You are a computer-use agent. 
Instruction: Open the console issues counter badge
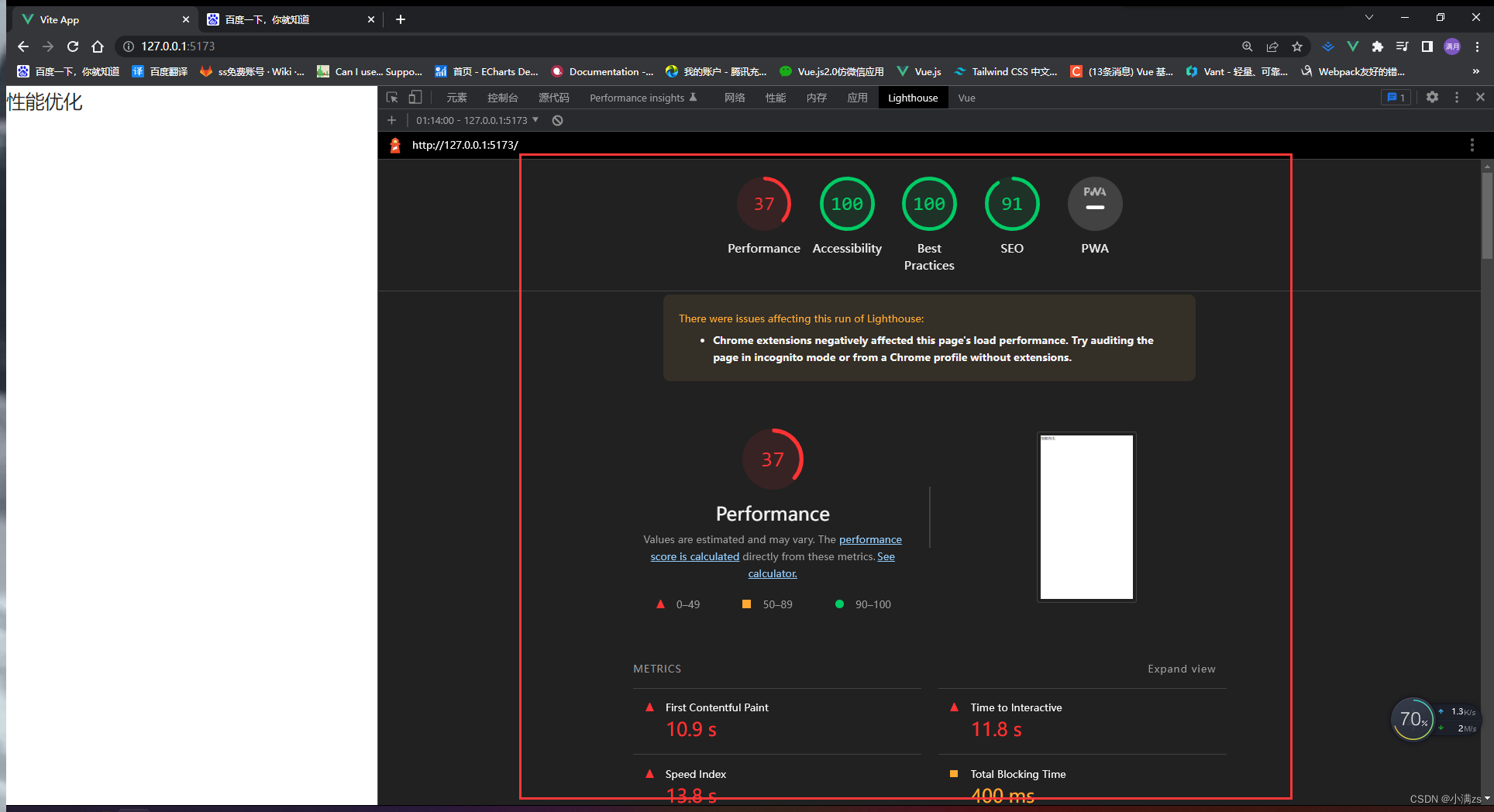point(1396,98)
